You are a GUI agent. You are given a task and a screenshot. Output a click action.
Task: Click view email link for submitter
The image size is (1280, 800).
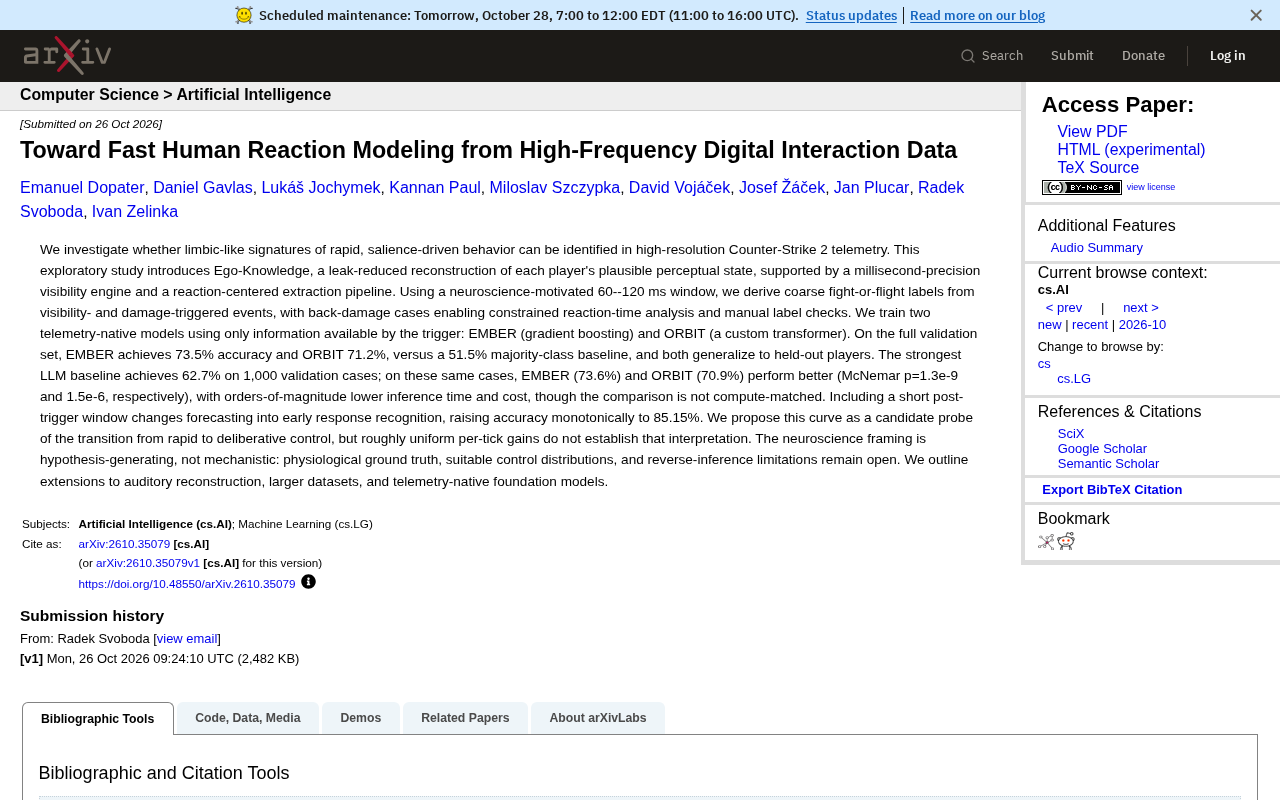tap(187, 639)
